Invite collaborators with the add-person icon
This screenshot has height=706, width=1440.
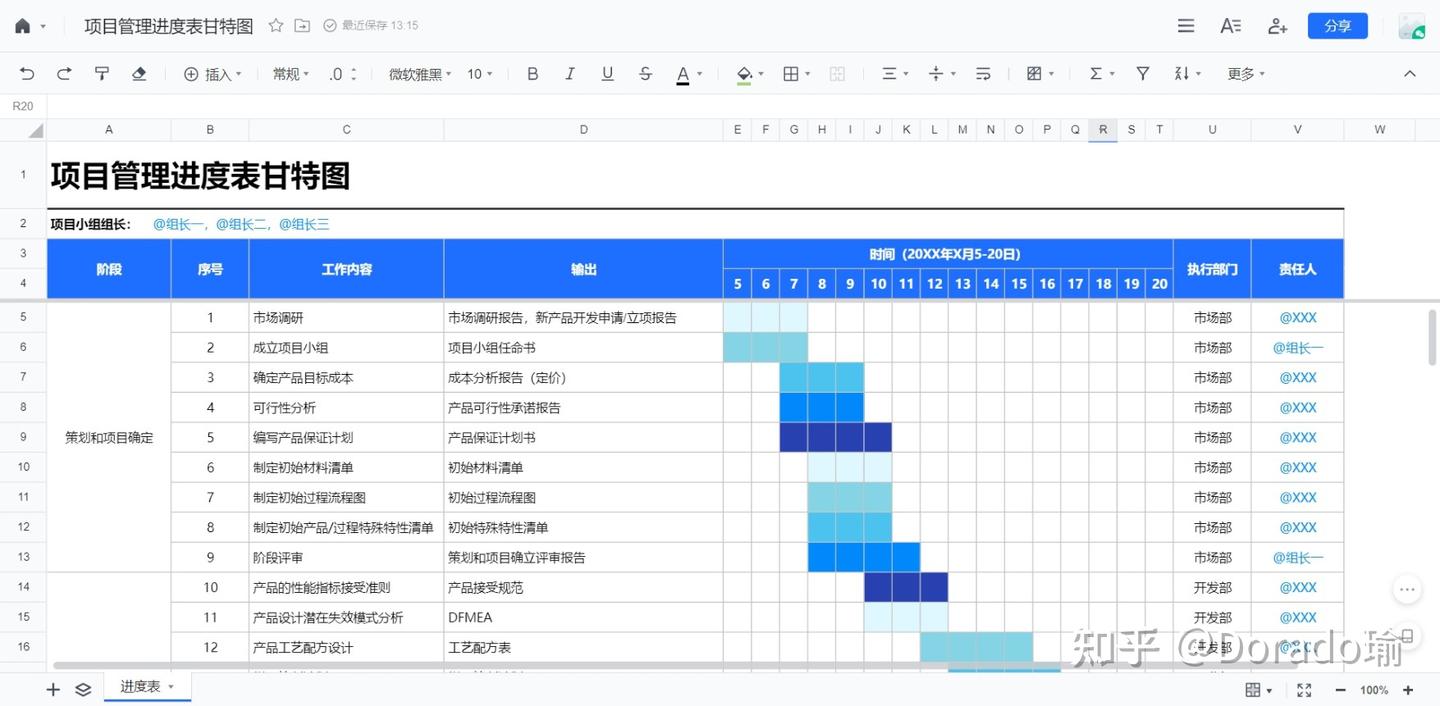(1277, 26)
